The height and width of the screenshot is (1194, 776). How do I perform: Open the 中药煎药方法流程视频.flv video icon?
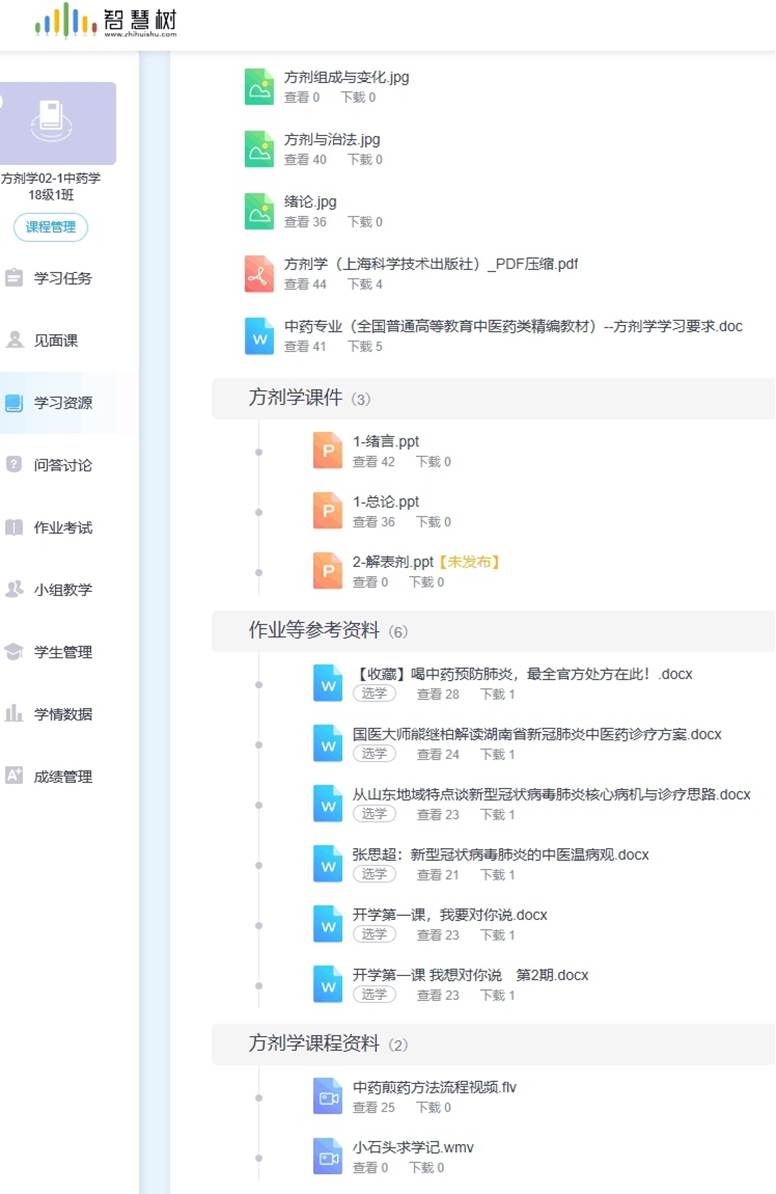(328, 1097)
